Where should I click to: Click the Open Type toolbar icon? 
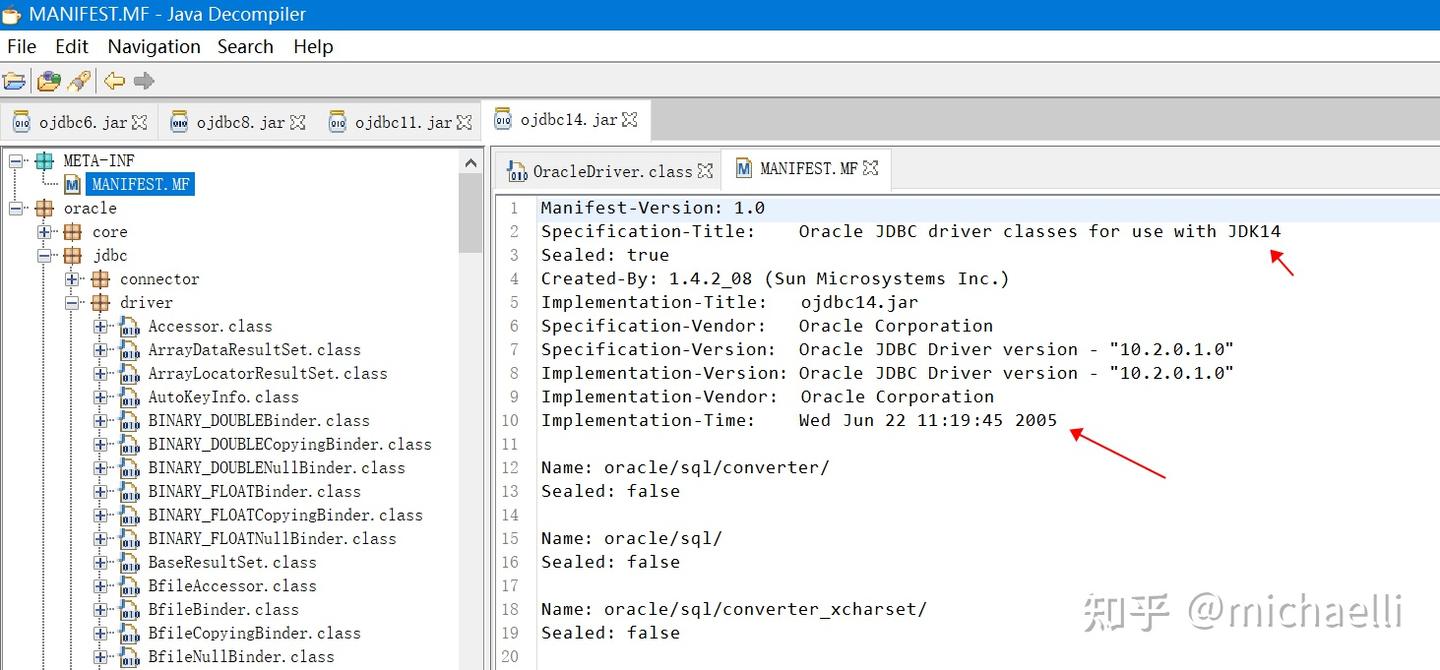(x=48, y=81)
